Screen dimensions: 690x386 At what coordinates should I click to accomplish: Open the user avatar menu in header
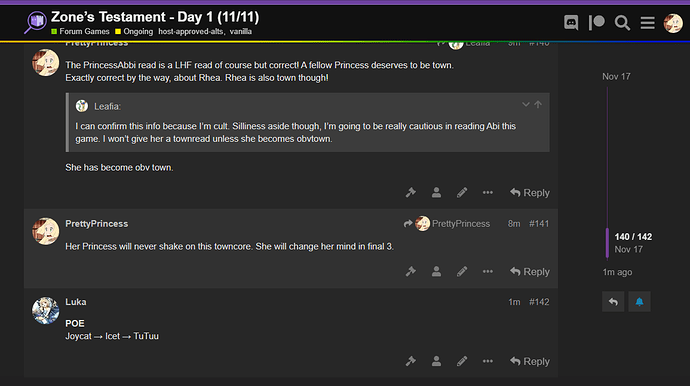tap(673, 23)
